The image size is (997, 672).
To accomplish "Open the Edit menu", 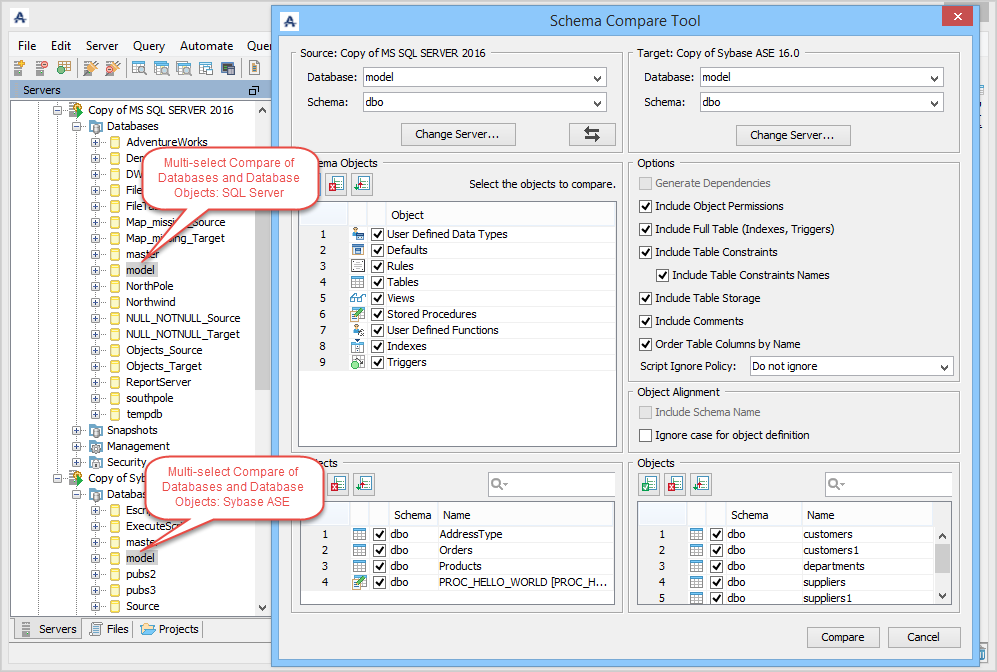I will pos(61,46).
